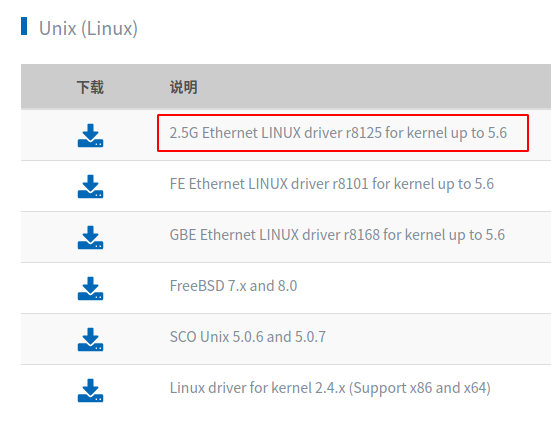Download the 2.5G Ethernet r8125 driver icon

90,135
